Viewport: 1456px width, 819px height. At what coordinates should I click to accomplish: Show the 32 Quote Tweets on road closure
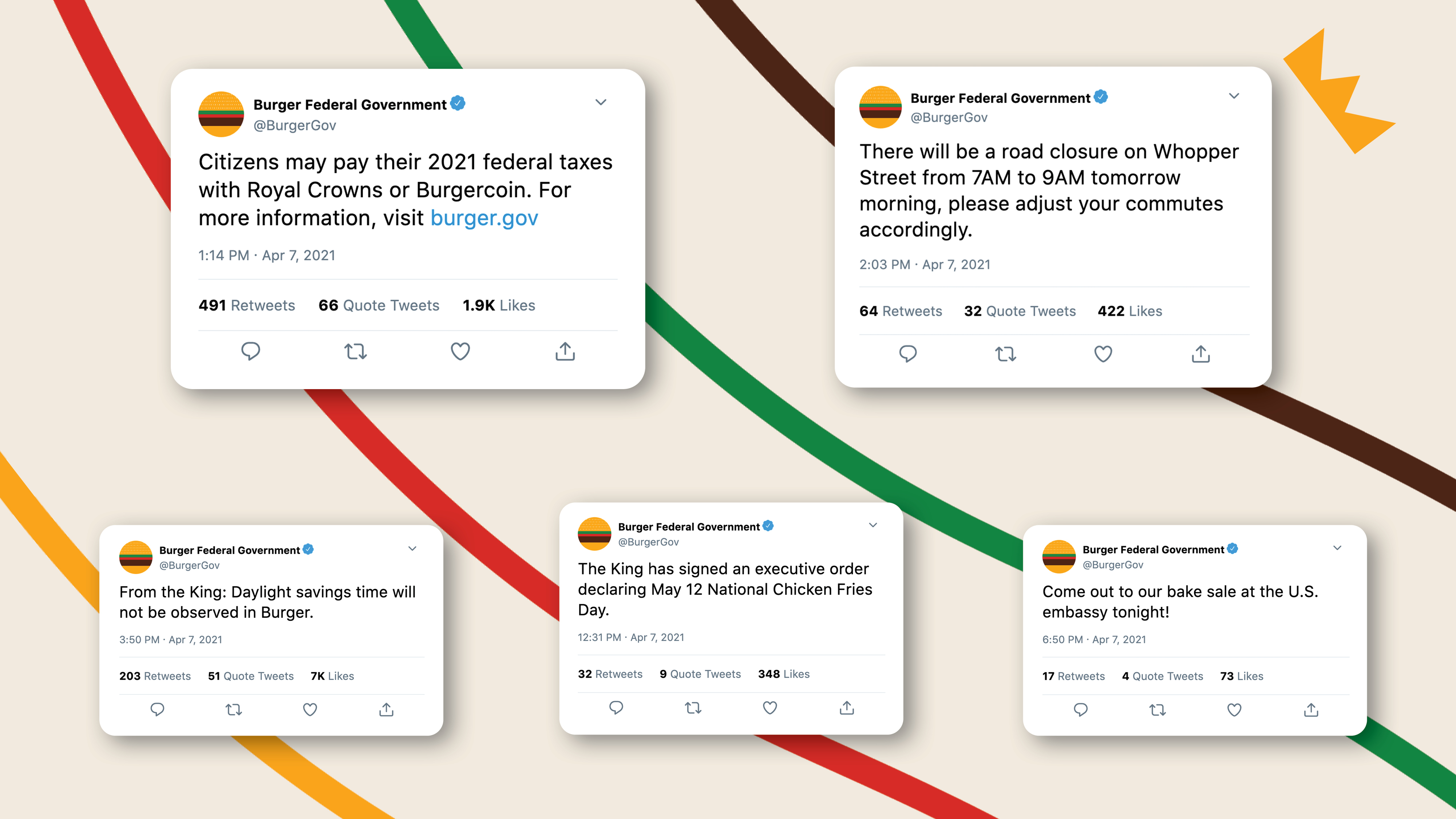click(1020, 311)
